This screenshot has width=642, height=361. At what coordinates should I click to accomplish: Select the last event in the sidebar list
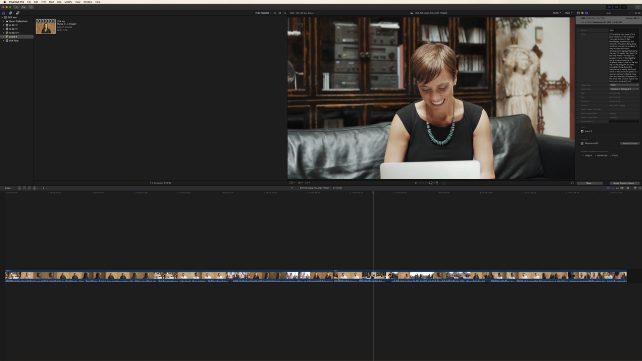[17, 41]
